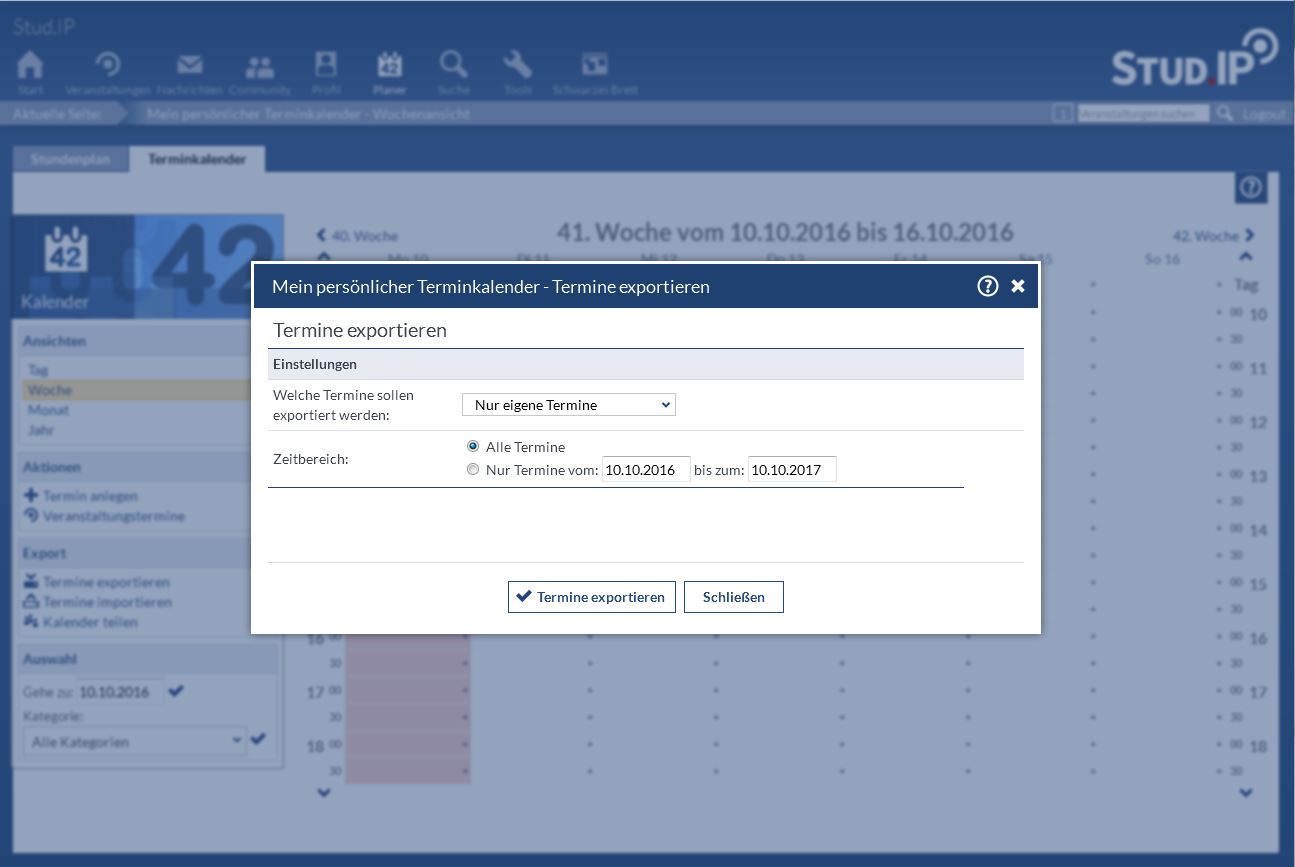Open the Tools wrench icon
This screenshot has width=1295, height=867.
tap(517, 65)
